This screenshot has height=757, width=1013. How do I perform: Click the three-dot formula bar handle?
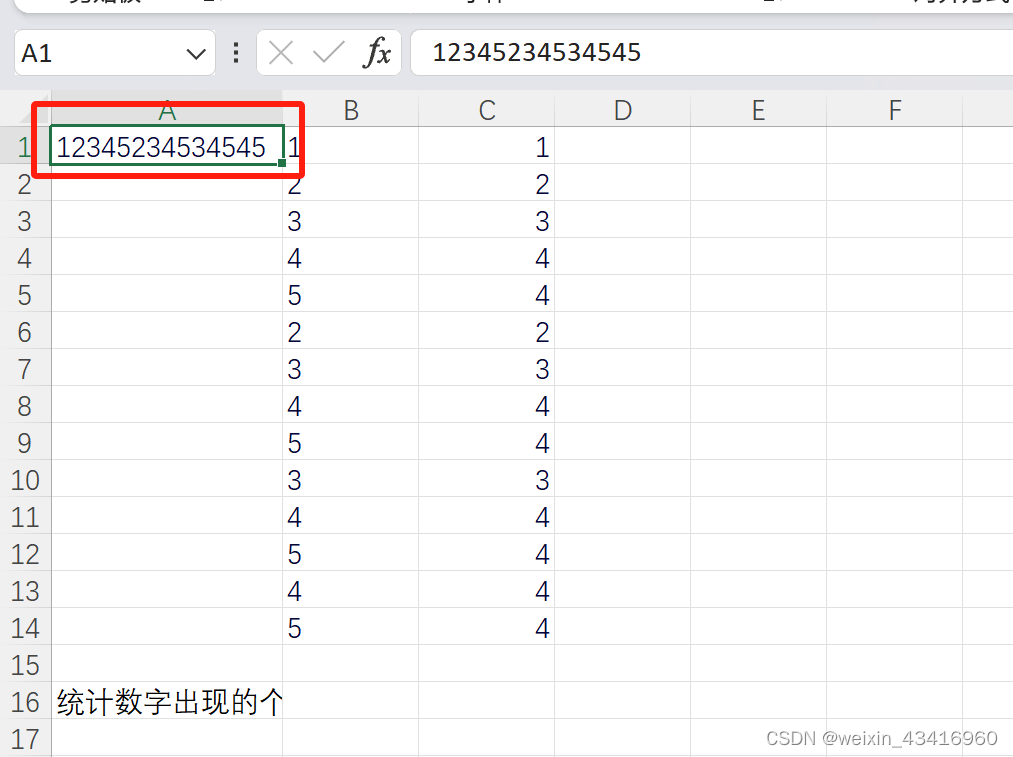tap(236, 53)
